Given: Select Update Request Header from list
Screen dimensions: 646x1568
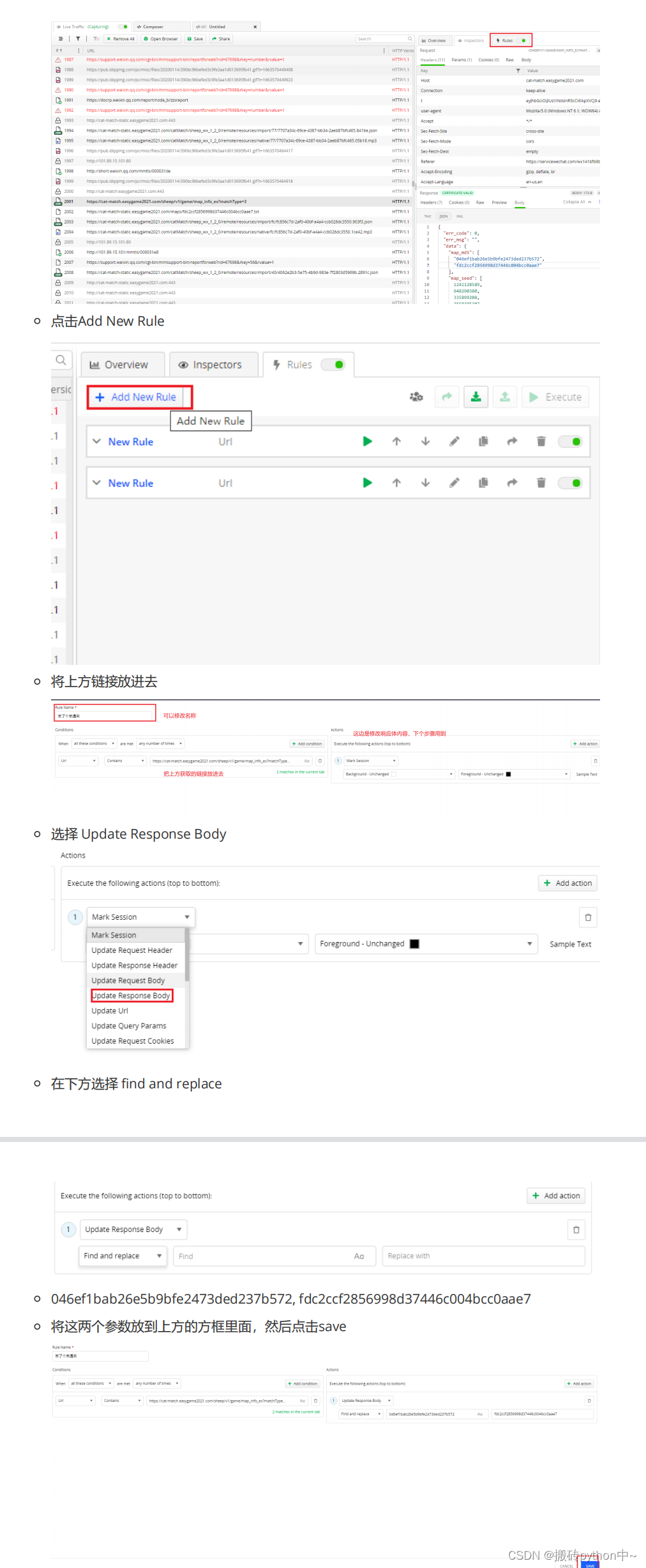Looking at the screenshot, I should click(x=131, y=950).
